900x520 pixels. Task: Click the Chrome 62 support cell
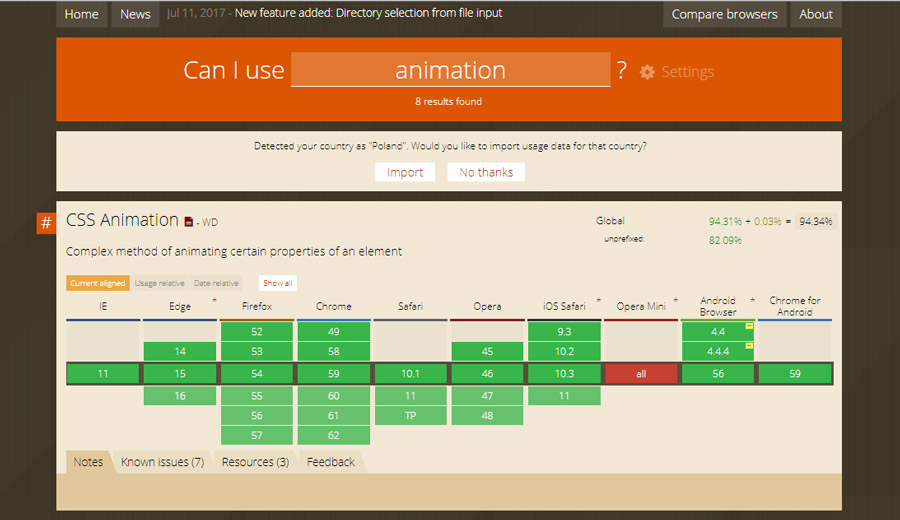(x=333, y=435)
